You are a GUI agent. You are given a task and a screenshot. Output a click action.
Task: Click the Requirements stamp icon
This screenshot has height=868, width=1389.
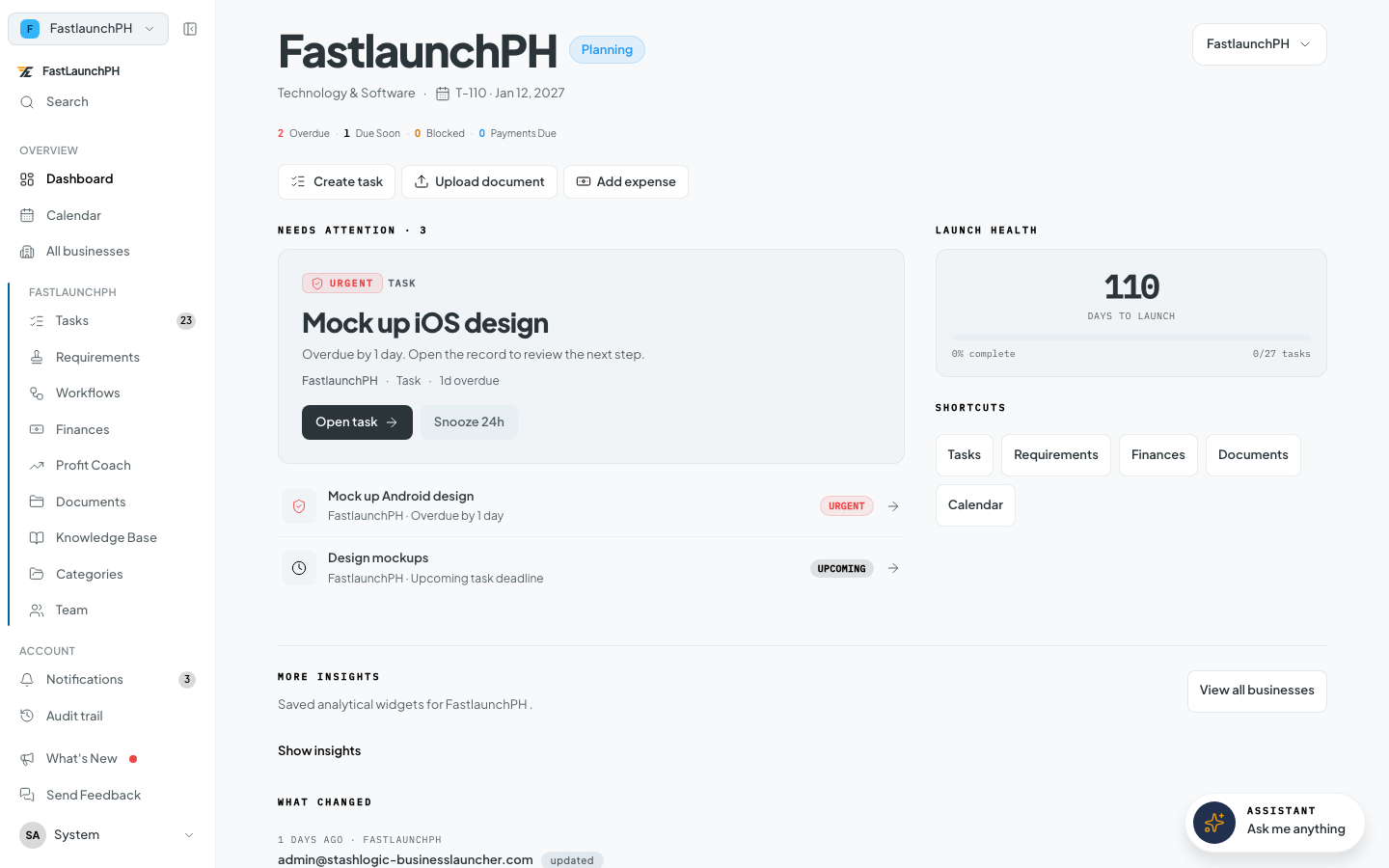(x=37, y=357)
